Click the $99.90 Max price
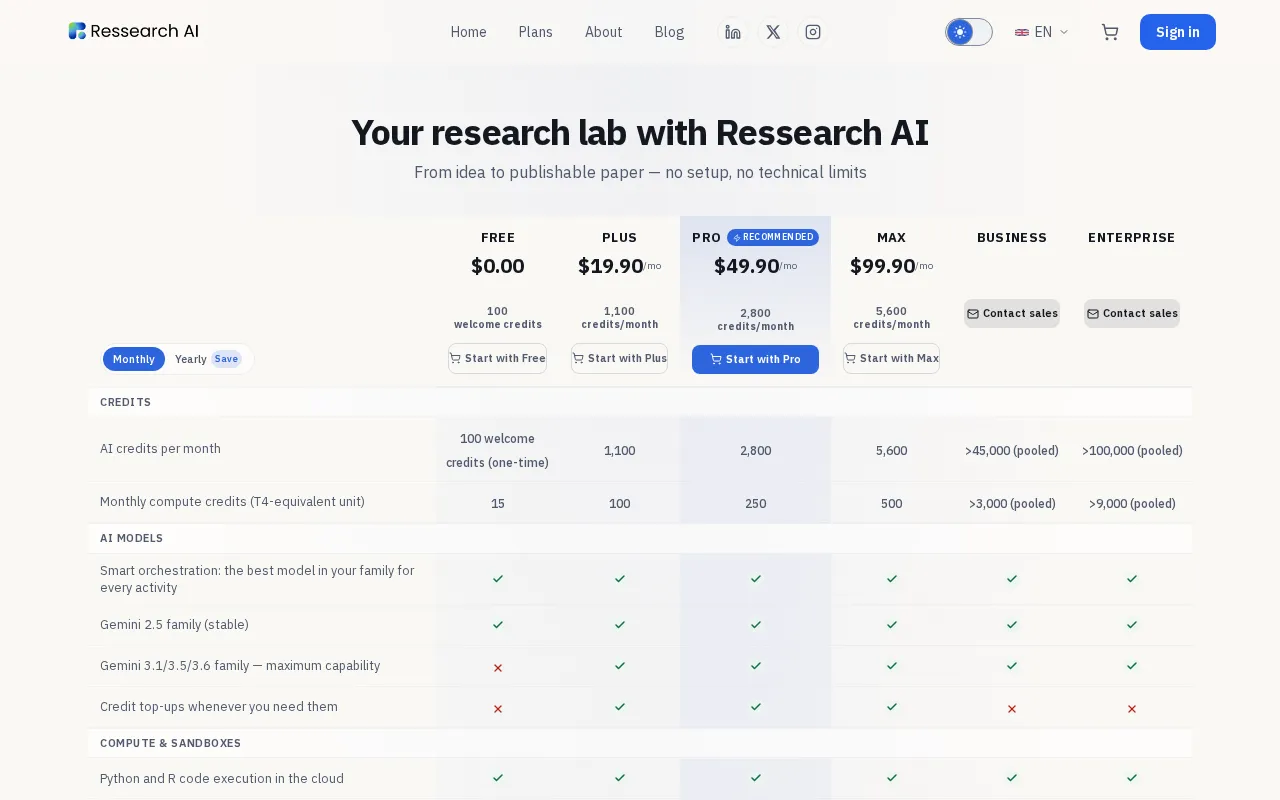This screenshot has height=800, width=1280. click(882, 266)
